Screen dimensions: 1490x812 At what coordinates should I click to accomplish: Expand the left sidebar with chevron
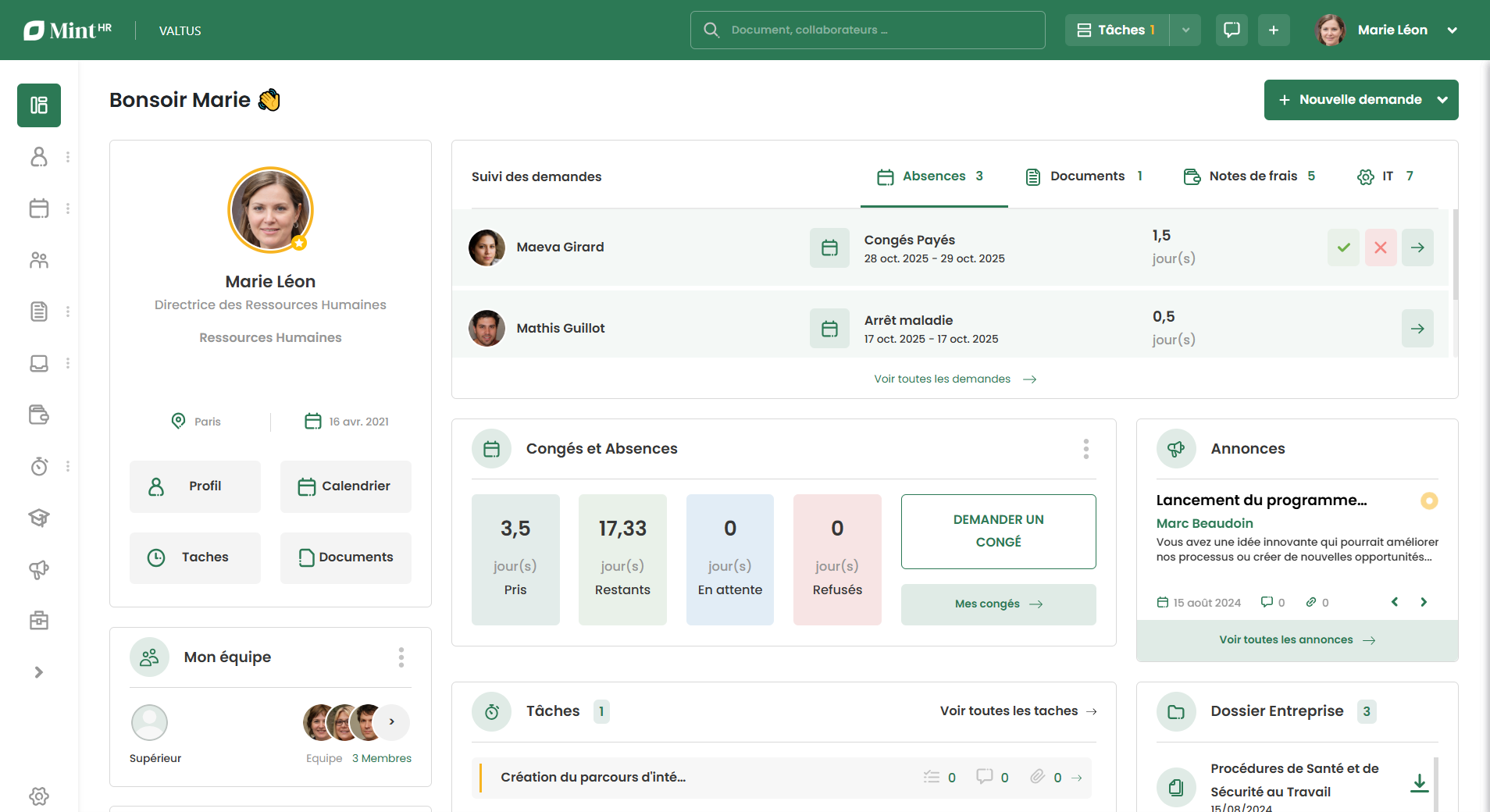pos(39,672)
